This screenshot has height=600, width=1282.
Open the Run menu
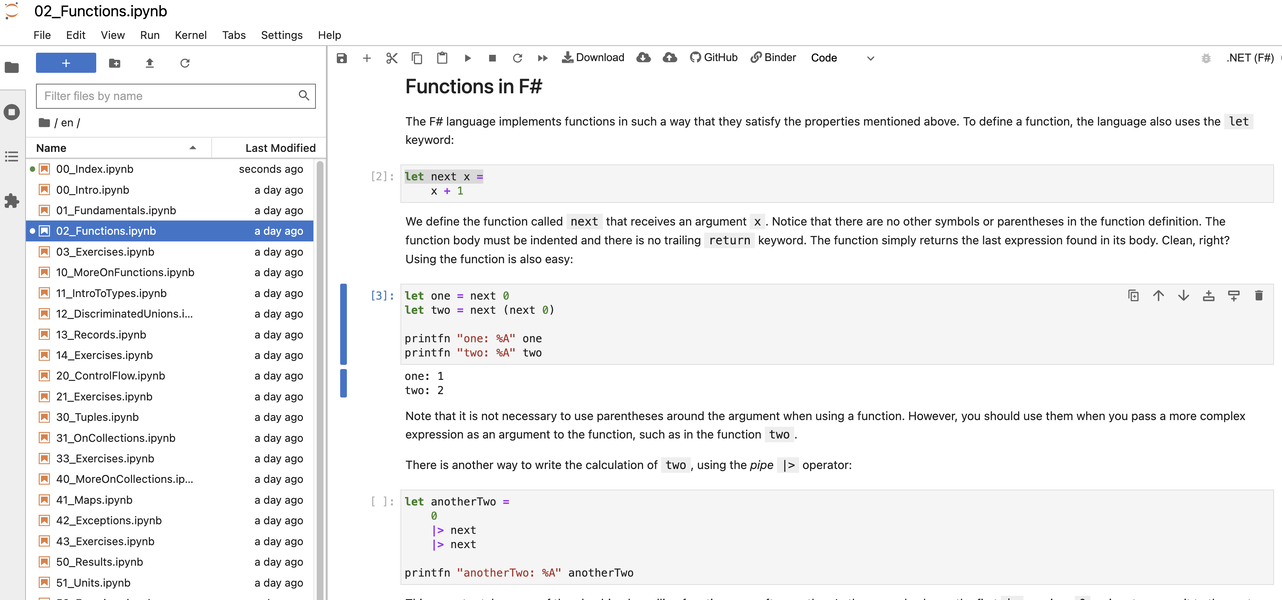click(150, 35)
